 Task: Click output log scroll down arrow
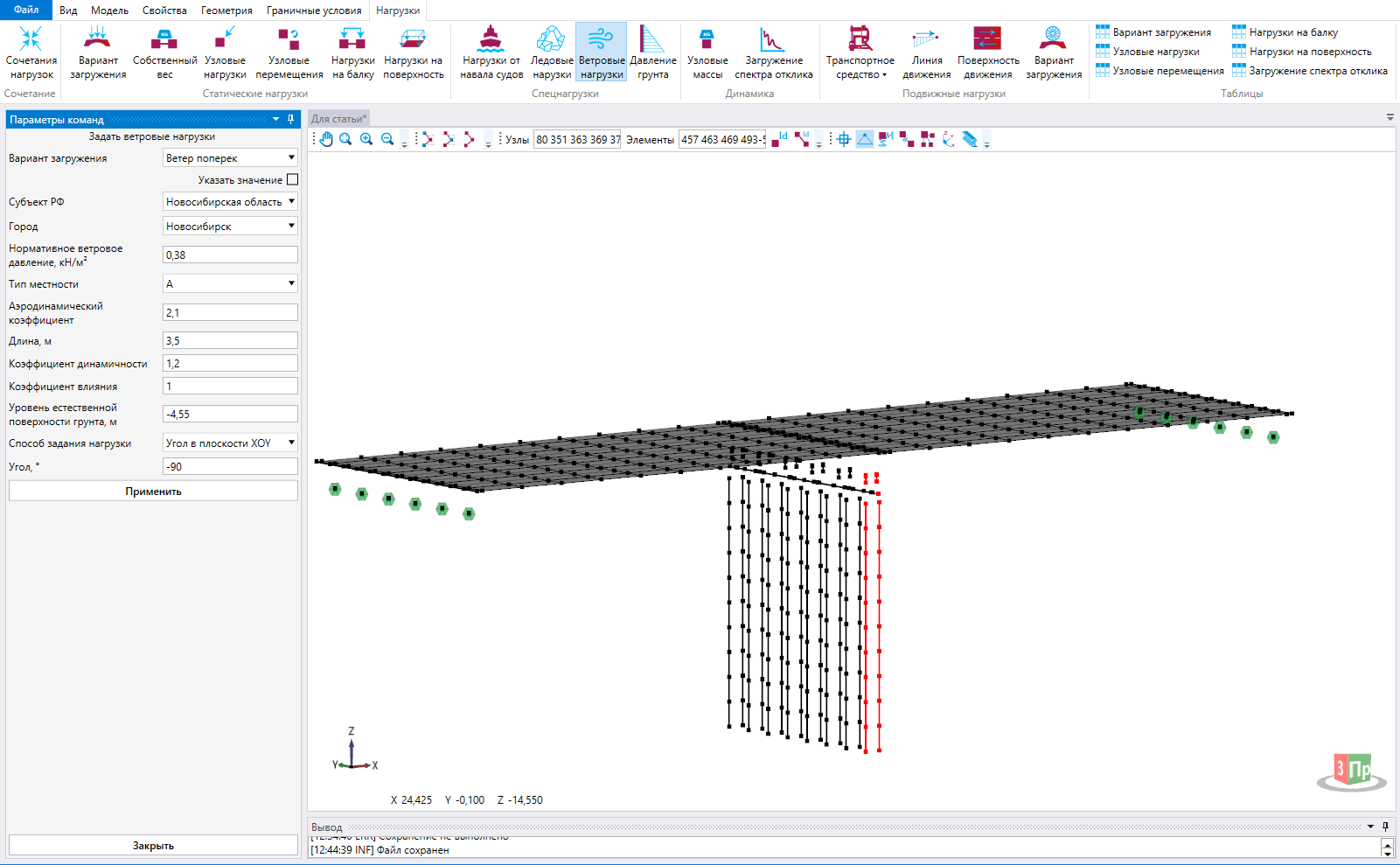(x=1387, y=853)
